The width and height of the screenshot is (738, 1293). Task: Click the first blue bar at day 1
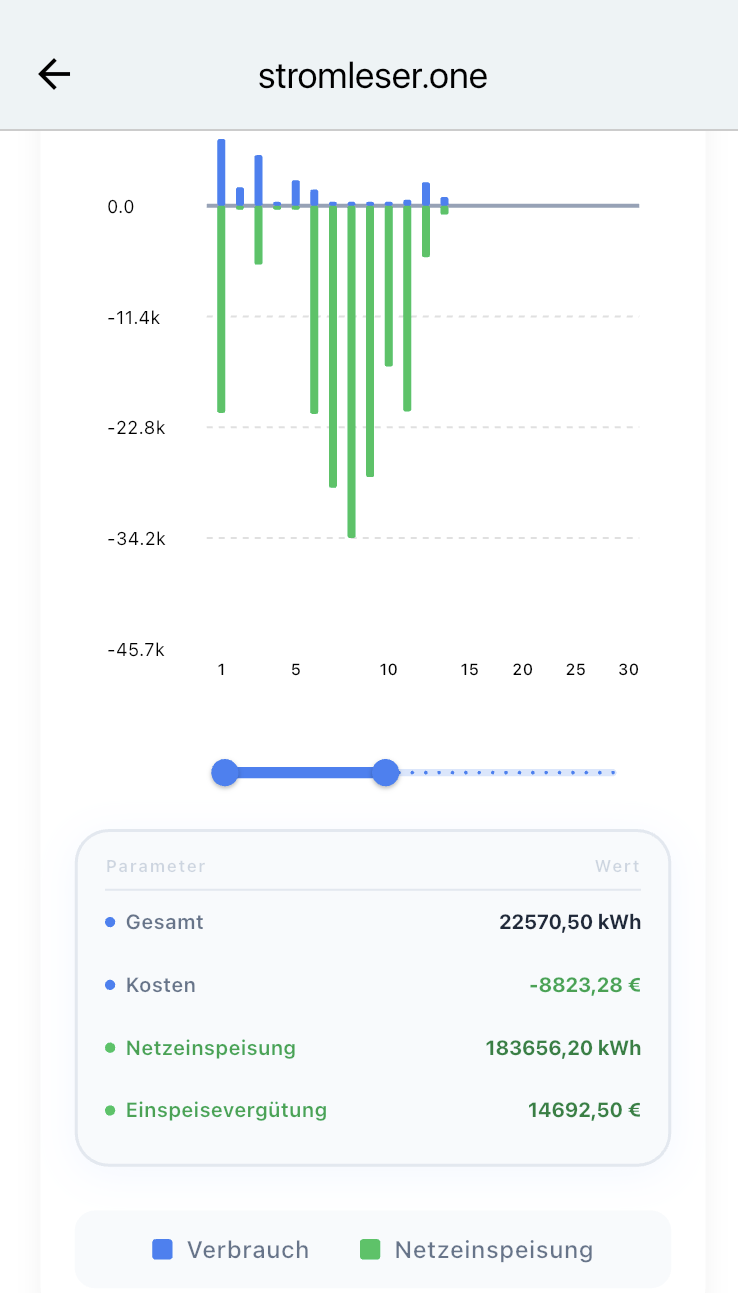[x=221, y=172]
